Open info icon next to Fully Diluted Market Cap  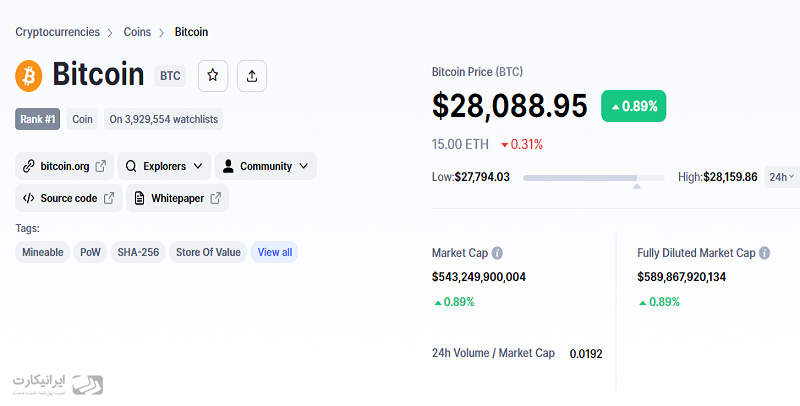pos(764,253)
